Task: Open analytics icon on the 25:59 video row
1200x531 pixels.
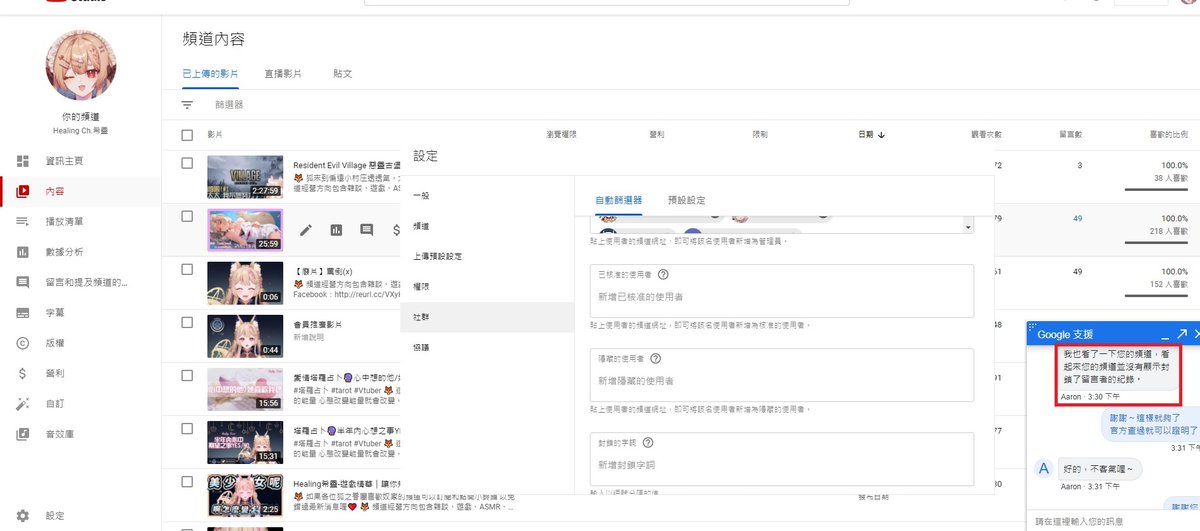Action: point(336,230)
